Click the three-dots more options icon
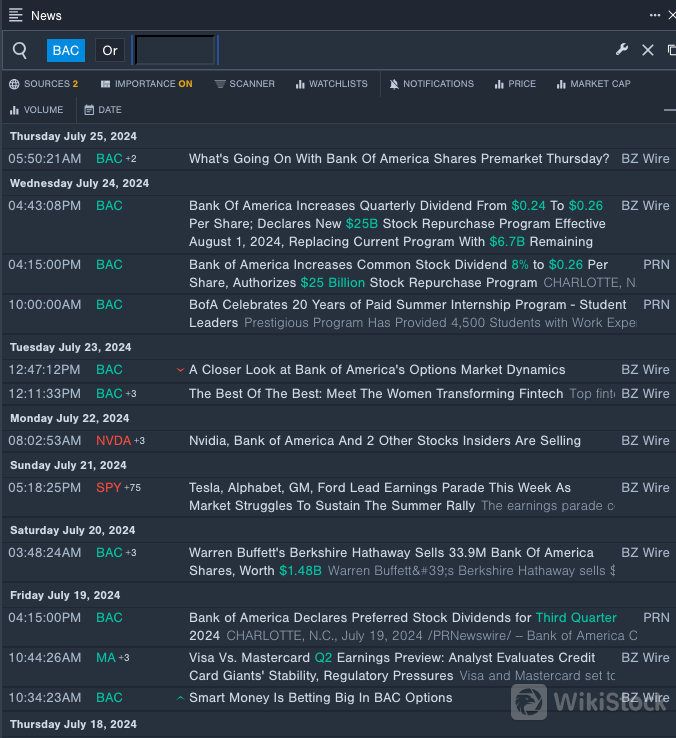Screen dimensions: 676x738 [x=655, y=15]
